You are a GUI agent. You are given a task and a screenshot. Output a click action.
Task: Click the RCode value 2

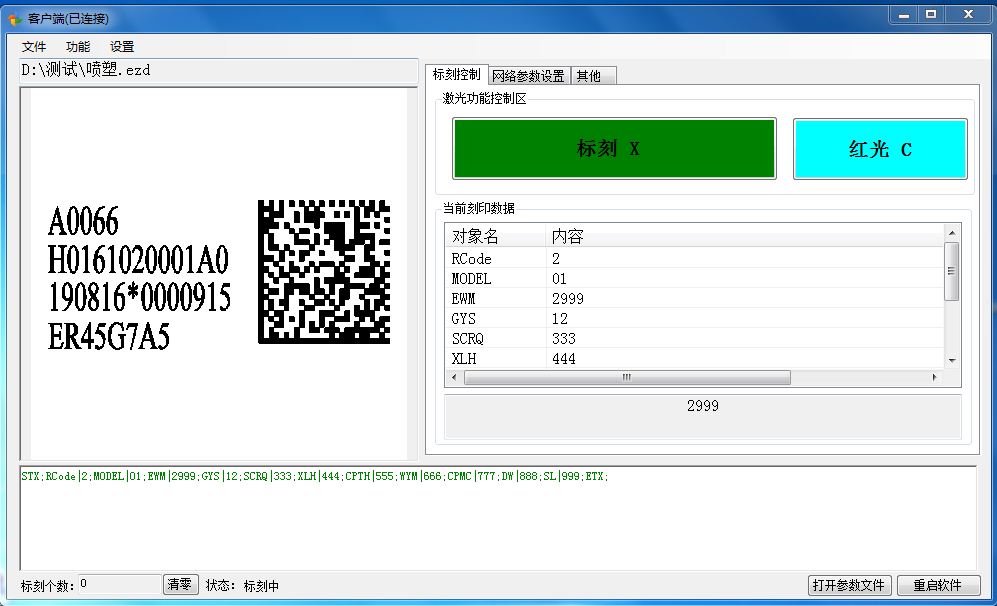(556, 259)
